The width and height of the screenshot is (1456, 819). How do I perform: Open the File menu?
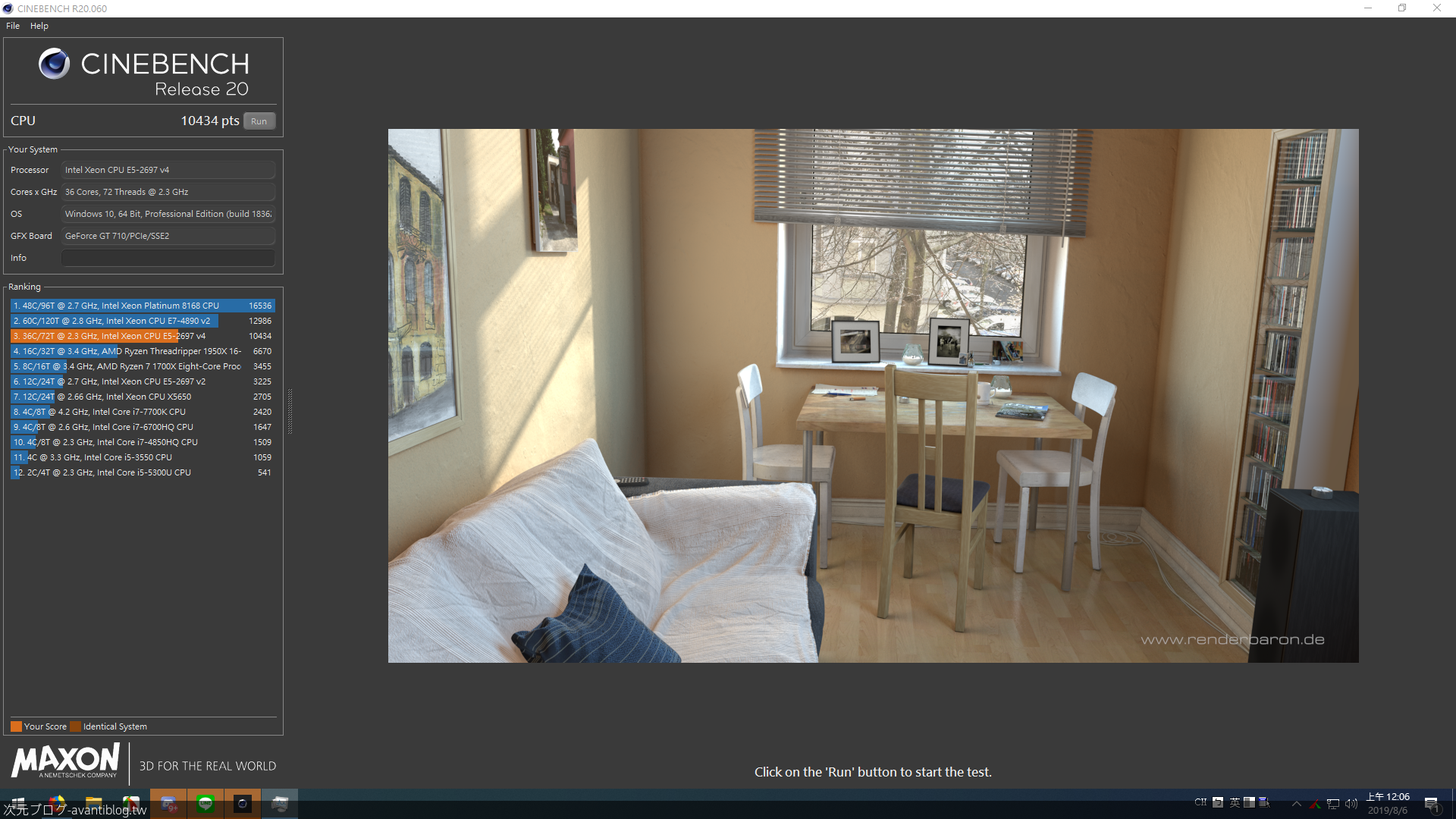(x=13, y=26)
